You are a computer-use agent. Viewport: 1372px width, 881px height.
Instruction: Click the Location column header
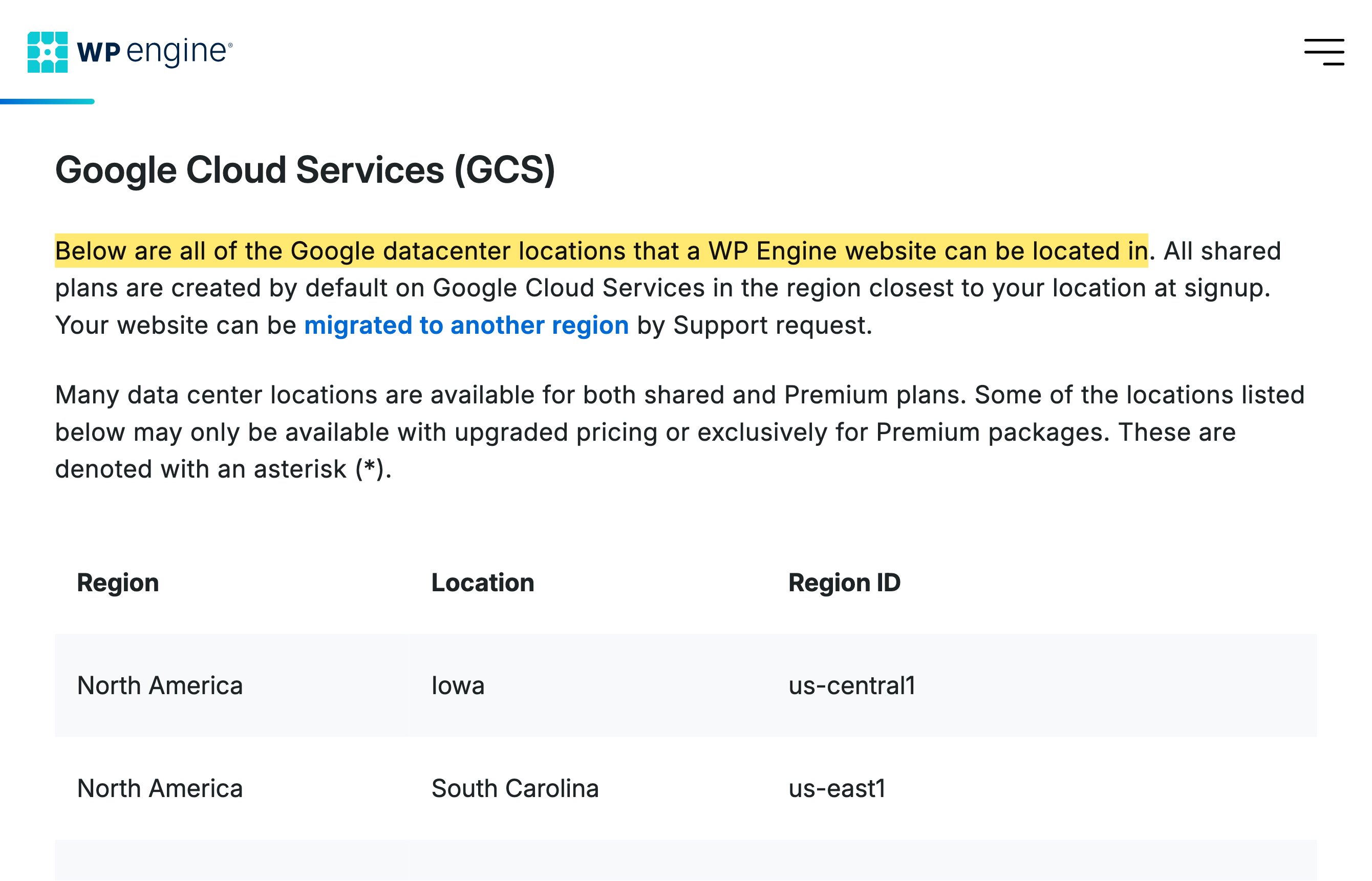(482, 583)
